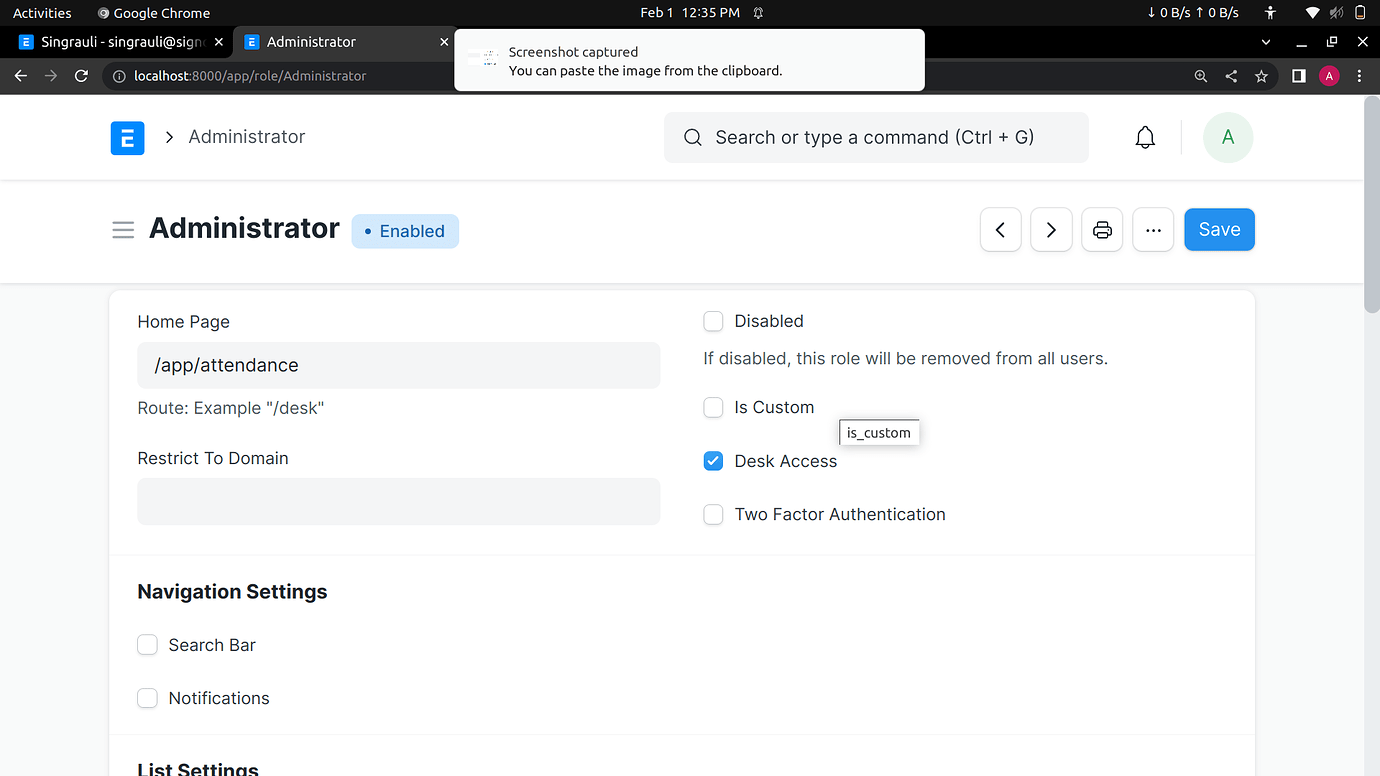The height and width of the screenshot is (776, 1380).
Task: Switch to the Singrauli browser tab
Action: (x=120, y=42)
